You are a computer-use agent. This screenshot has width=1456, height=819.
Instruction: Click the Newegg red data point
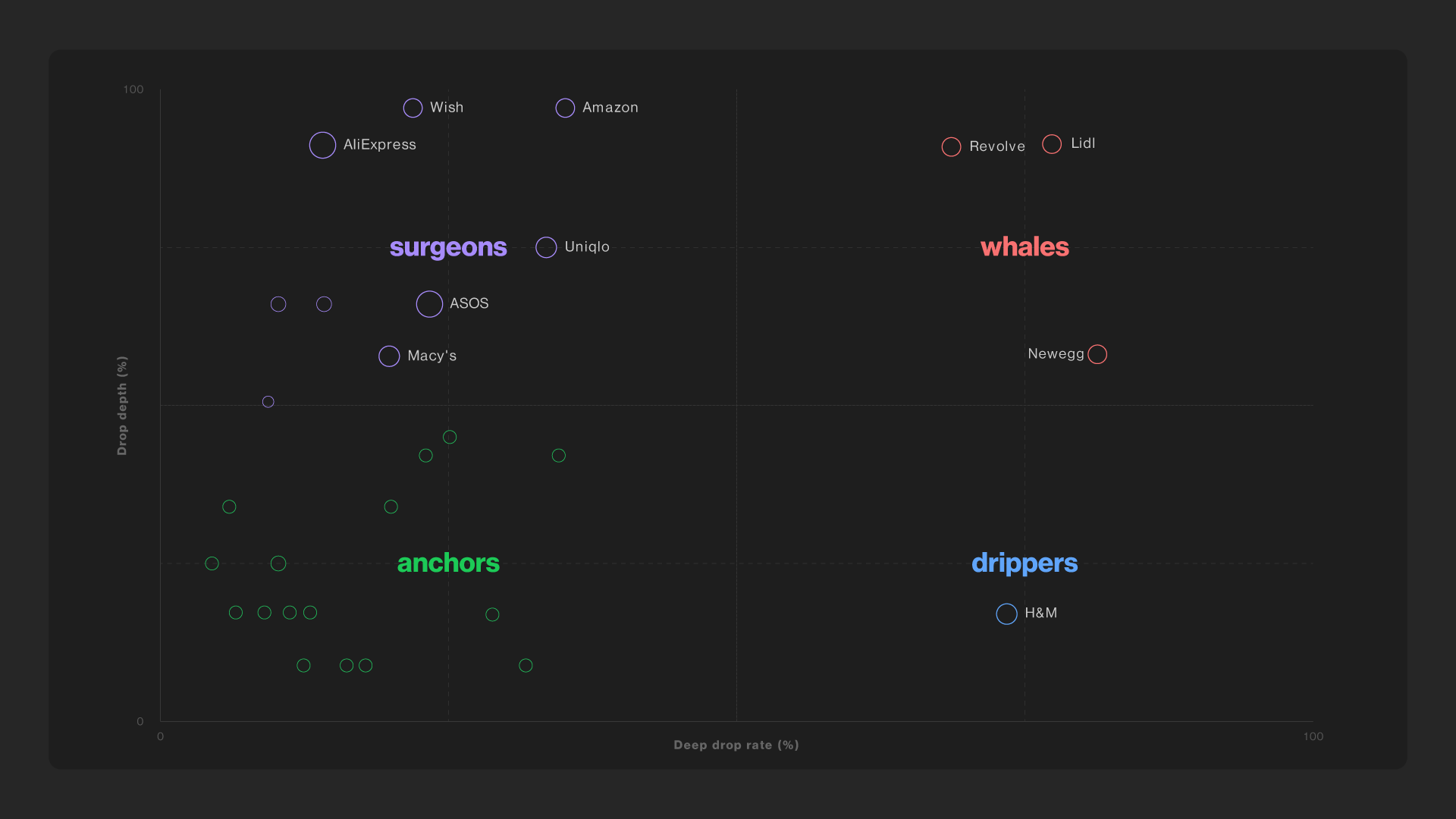(1097, 354)
